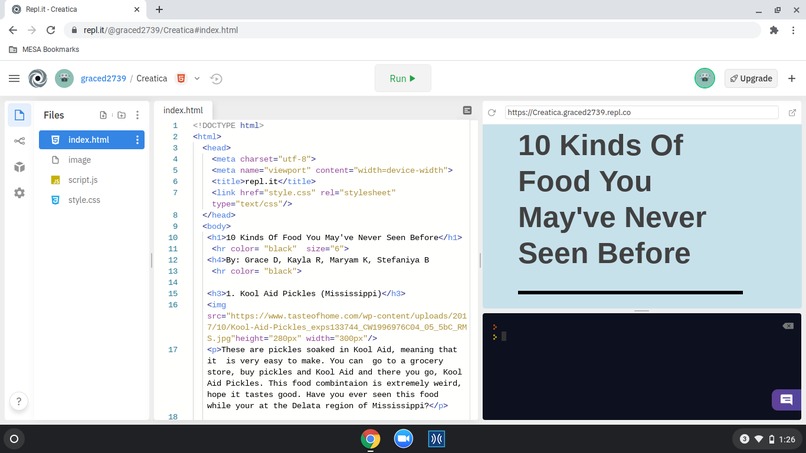Open the settings gear sidebar icon
Viewport: 806px width, 453px height.
point(20,193)
